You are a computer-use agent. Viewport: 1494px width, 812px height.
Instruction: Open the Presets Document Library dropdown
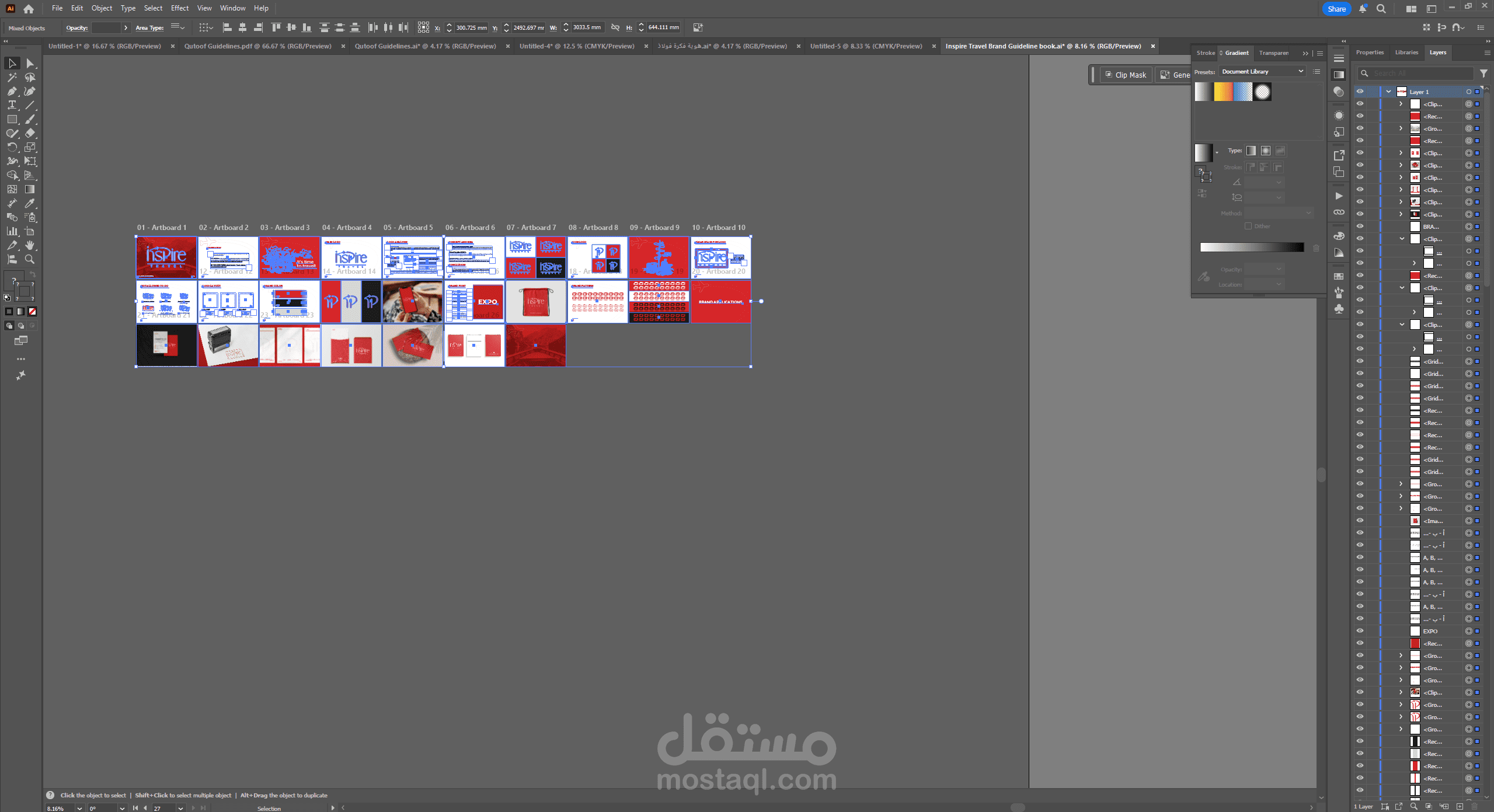pos(1262,71)
